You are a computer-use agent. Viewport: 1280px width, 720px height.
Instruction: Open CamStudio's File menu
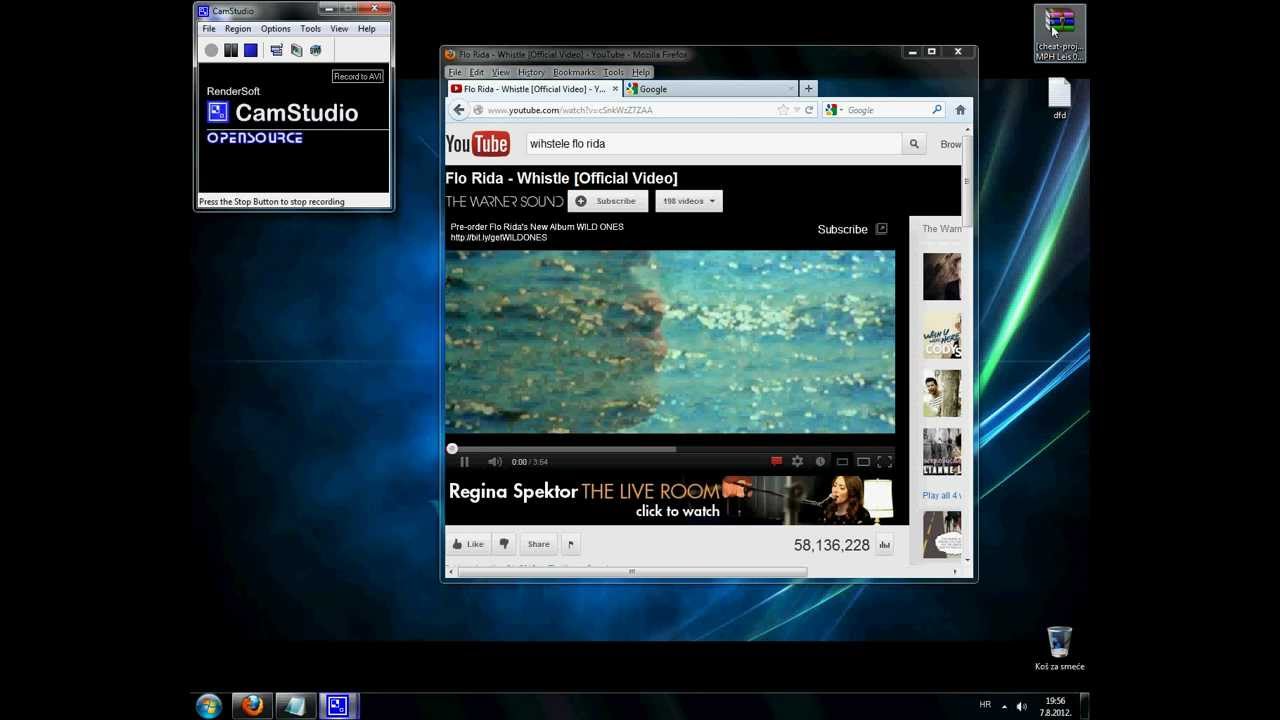pos(209,29)
